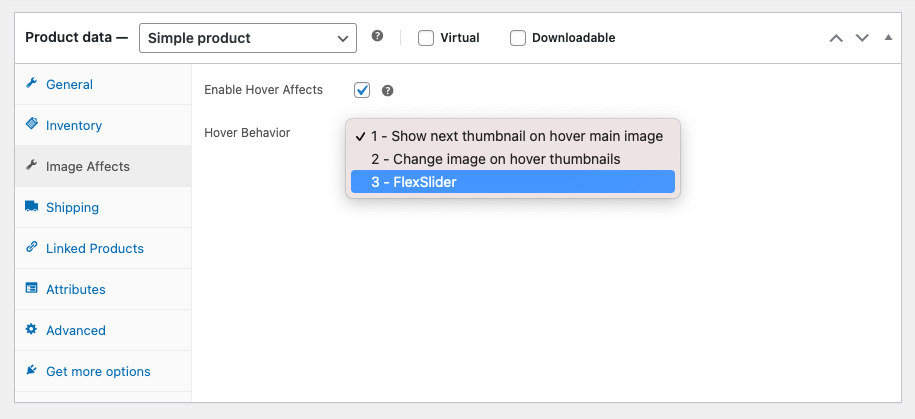Click the Linked Products chain icon
This screenshot has height=419, width=915.
coord(32,248)
